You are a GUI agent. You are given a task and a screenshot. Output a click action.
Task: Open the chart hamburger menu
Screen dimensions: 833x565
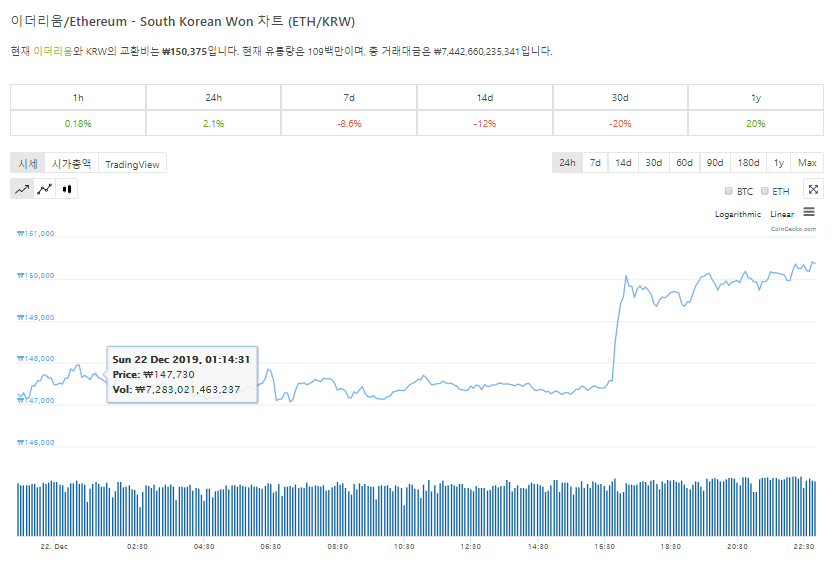(809, 212)
